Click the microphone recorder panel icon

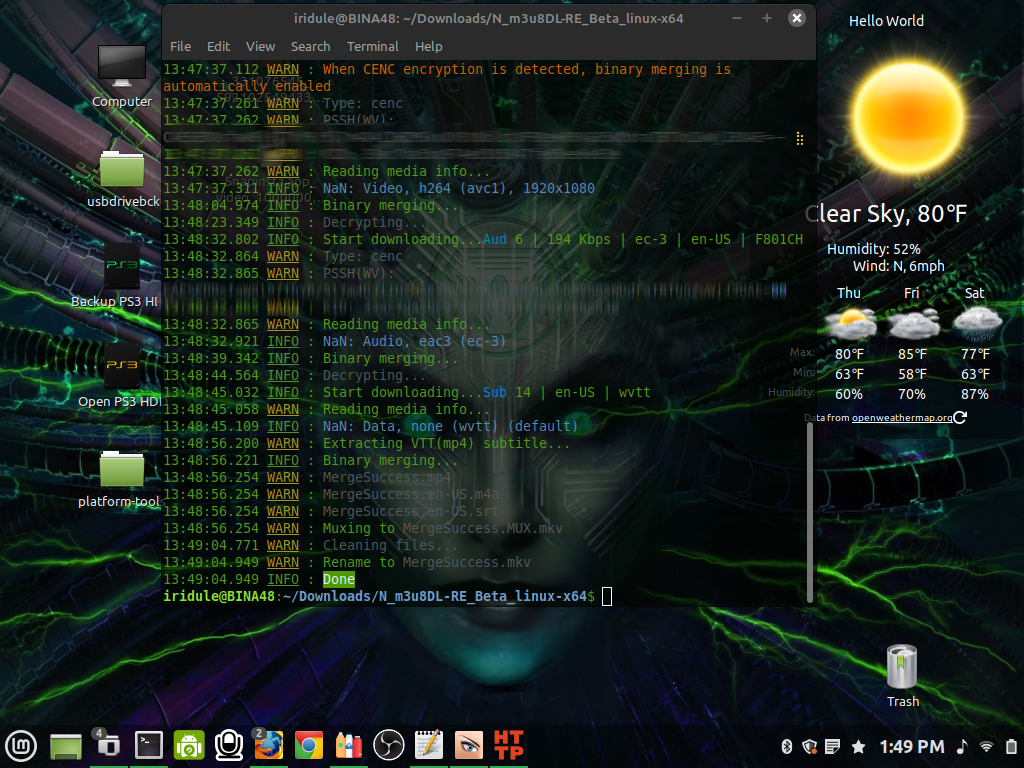coord(229,745)
